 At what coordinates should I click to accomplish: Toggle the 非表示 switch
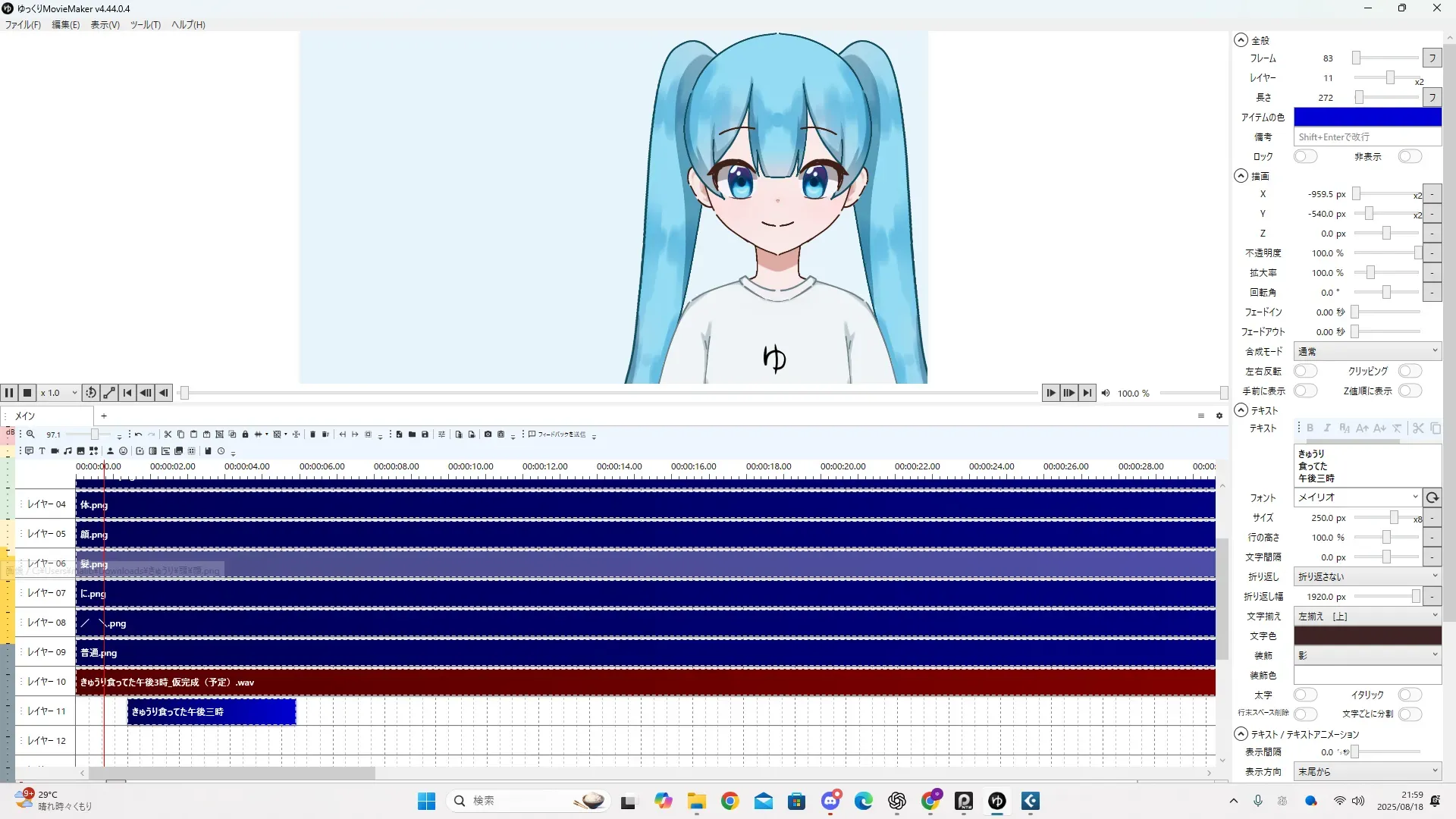[1410, 156]
